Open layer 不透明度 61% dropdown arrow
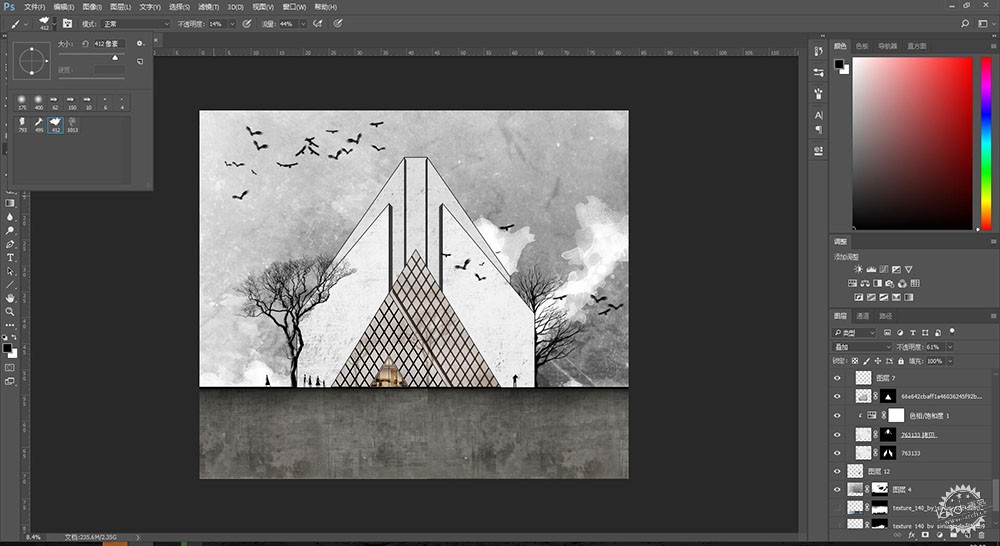This screenshot has height=546, width=1000. 950,347
